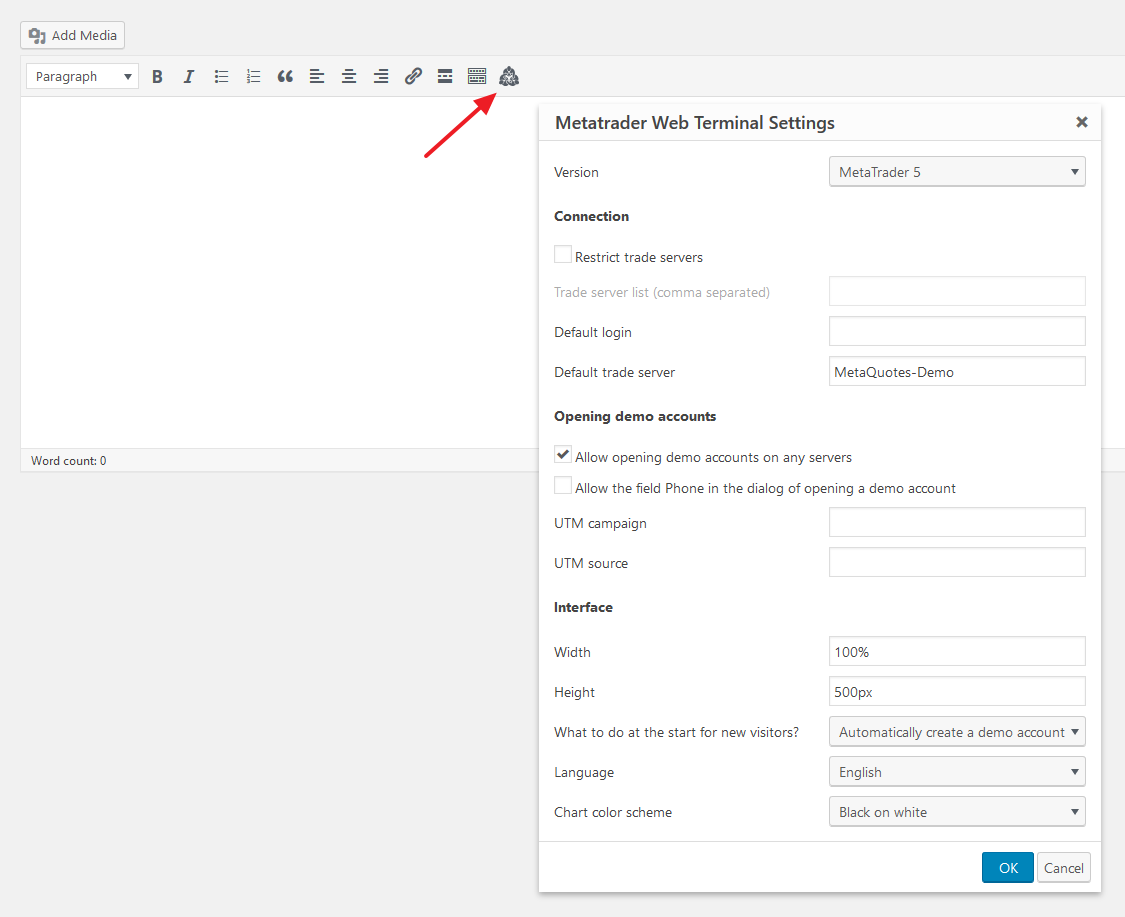
Task: Insert a numbered list
Action: (253, 76)
